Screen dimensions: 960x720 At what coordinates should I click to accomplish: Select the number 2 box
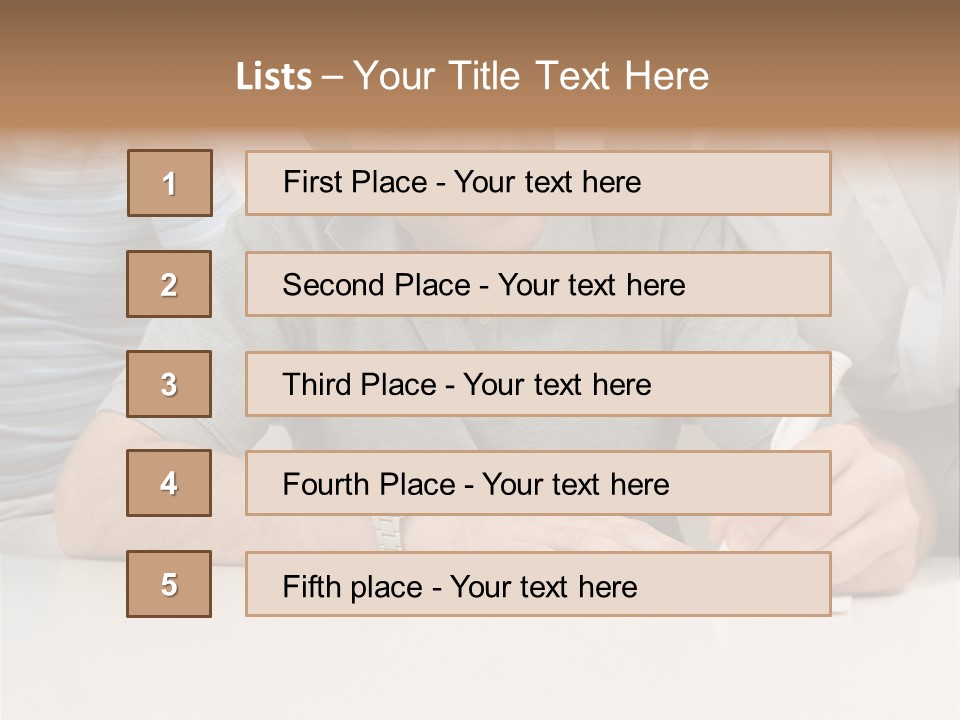[x=169, y=284]
